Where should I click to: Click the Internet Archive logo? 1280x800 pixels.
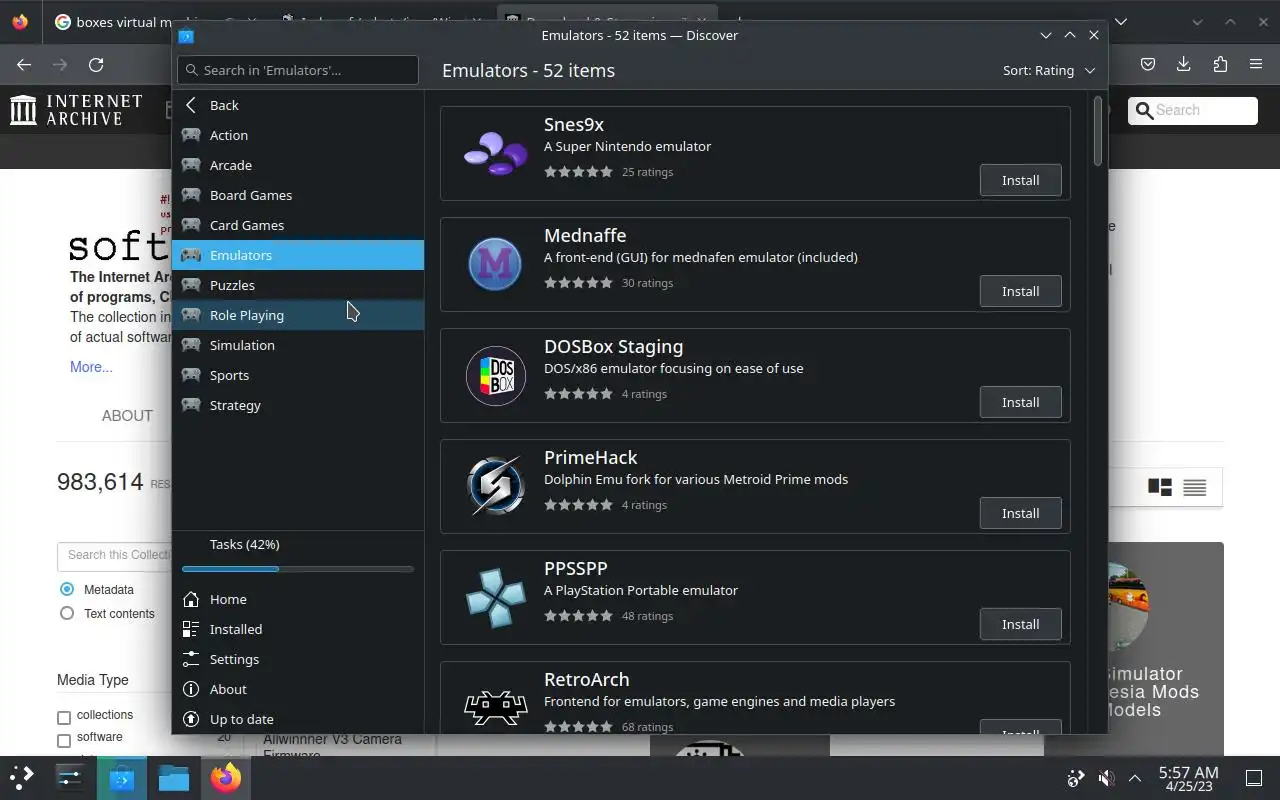pos(76,110)
